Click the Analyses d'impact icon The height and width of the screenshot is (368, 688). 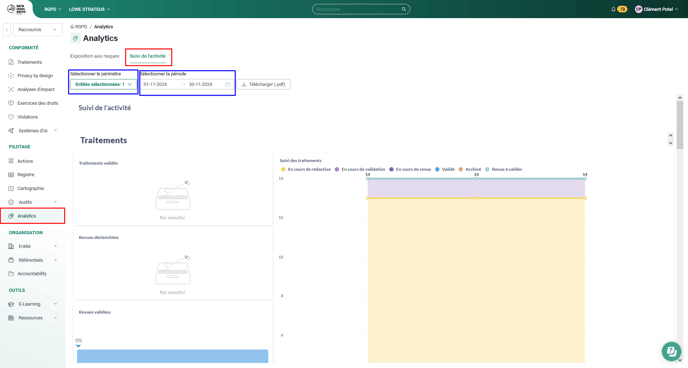click(x=11, y=89)
